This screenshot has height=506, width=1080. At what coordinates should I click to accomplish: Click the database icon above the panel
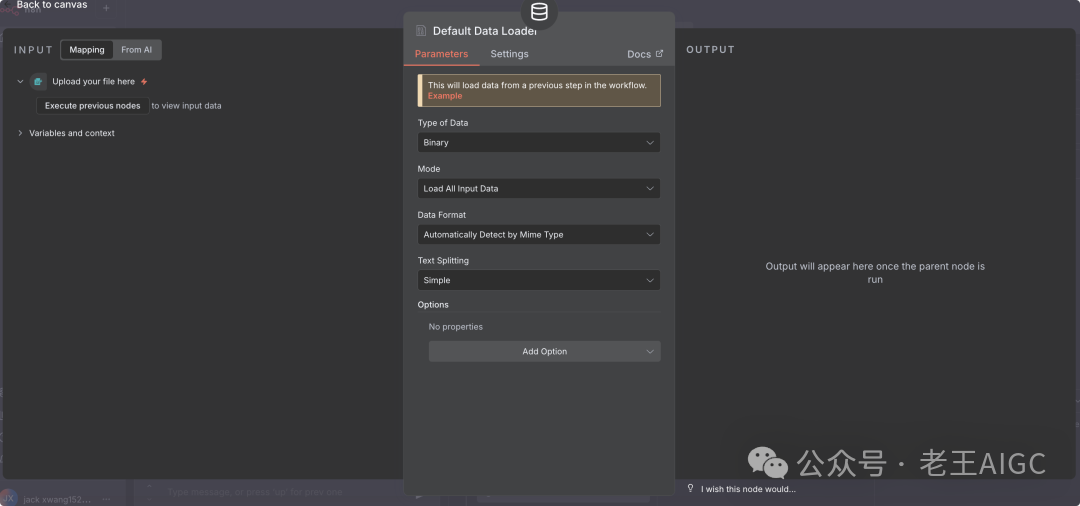(x=539, y=12)
